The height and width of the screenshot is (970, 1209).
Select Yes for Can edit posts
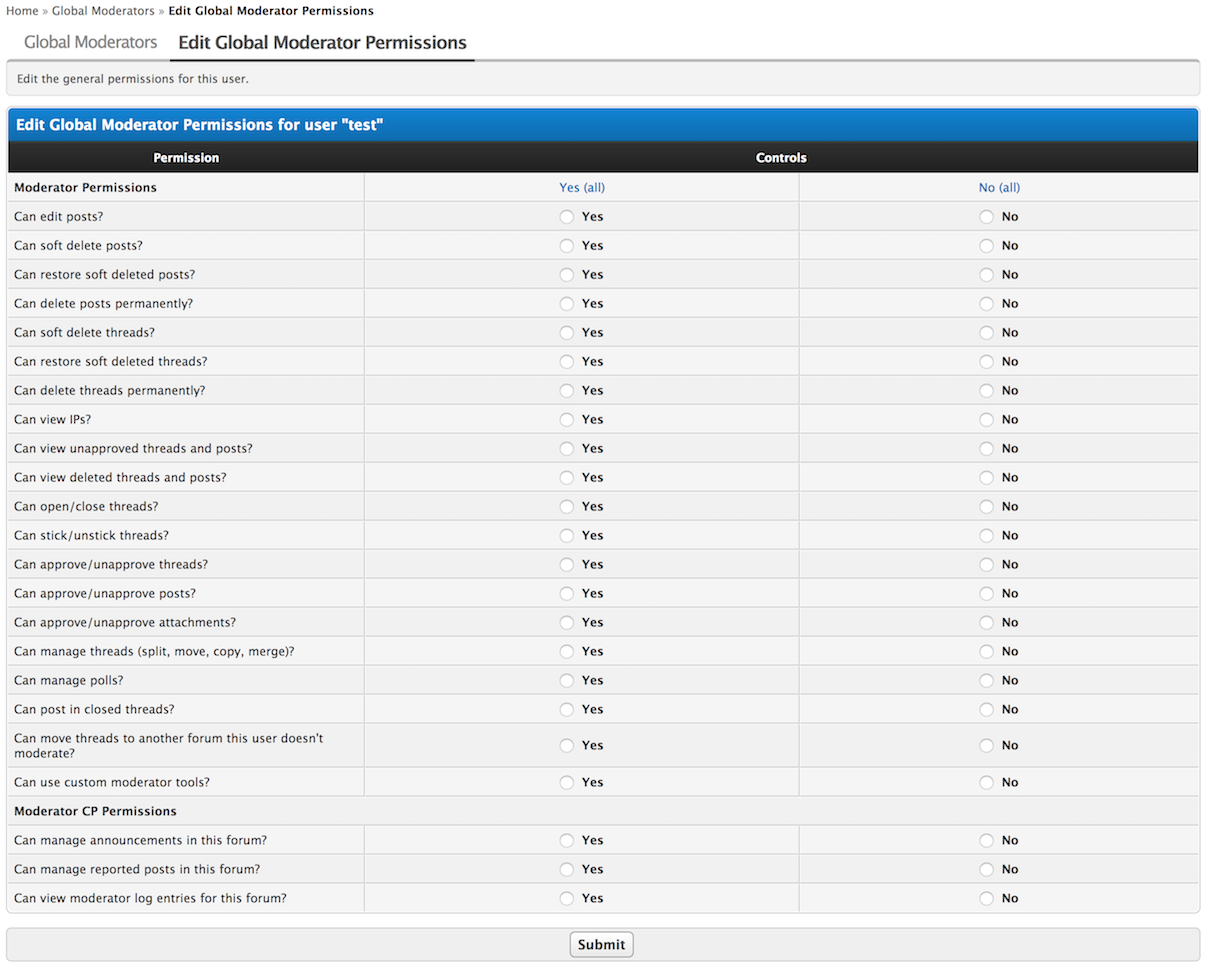pos(567,217)
